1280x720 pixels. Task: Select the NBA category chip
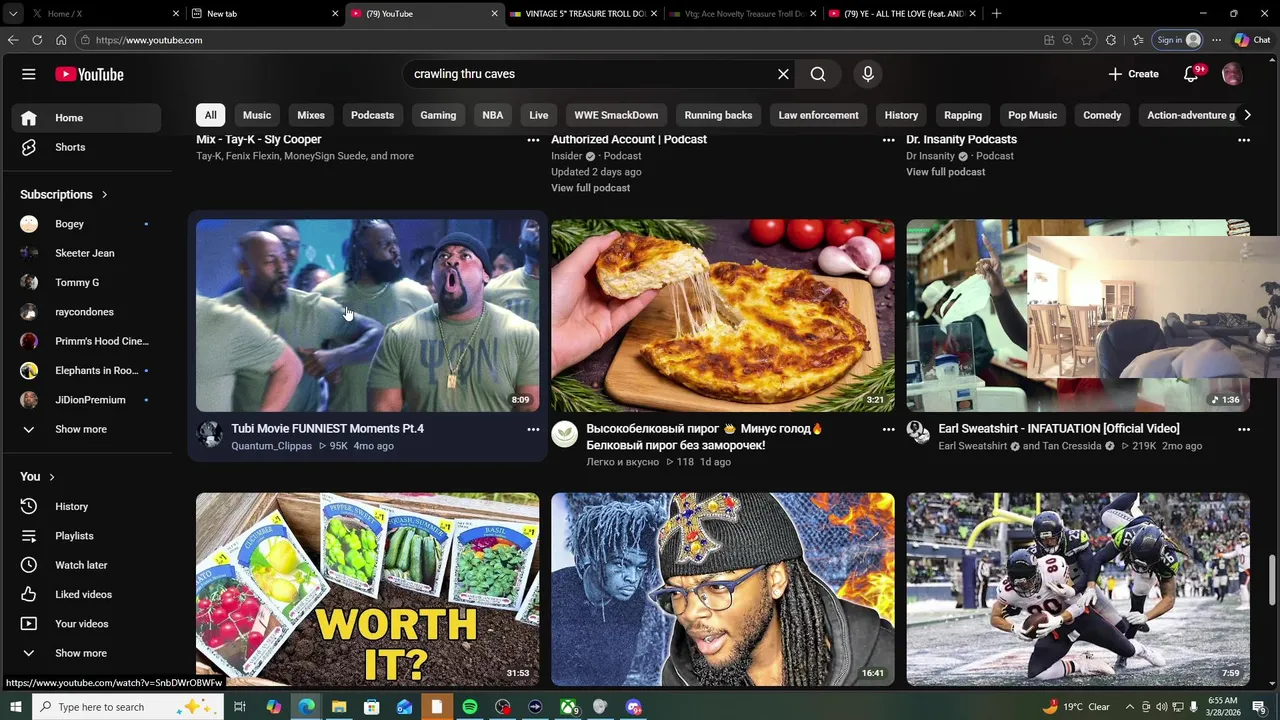point(493,115)
